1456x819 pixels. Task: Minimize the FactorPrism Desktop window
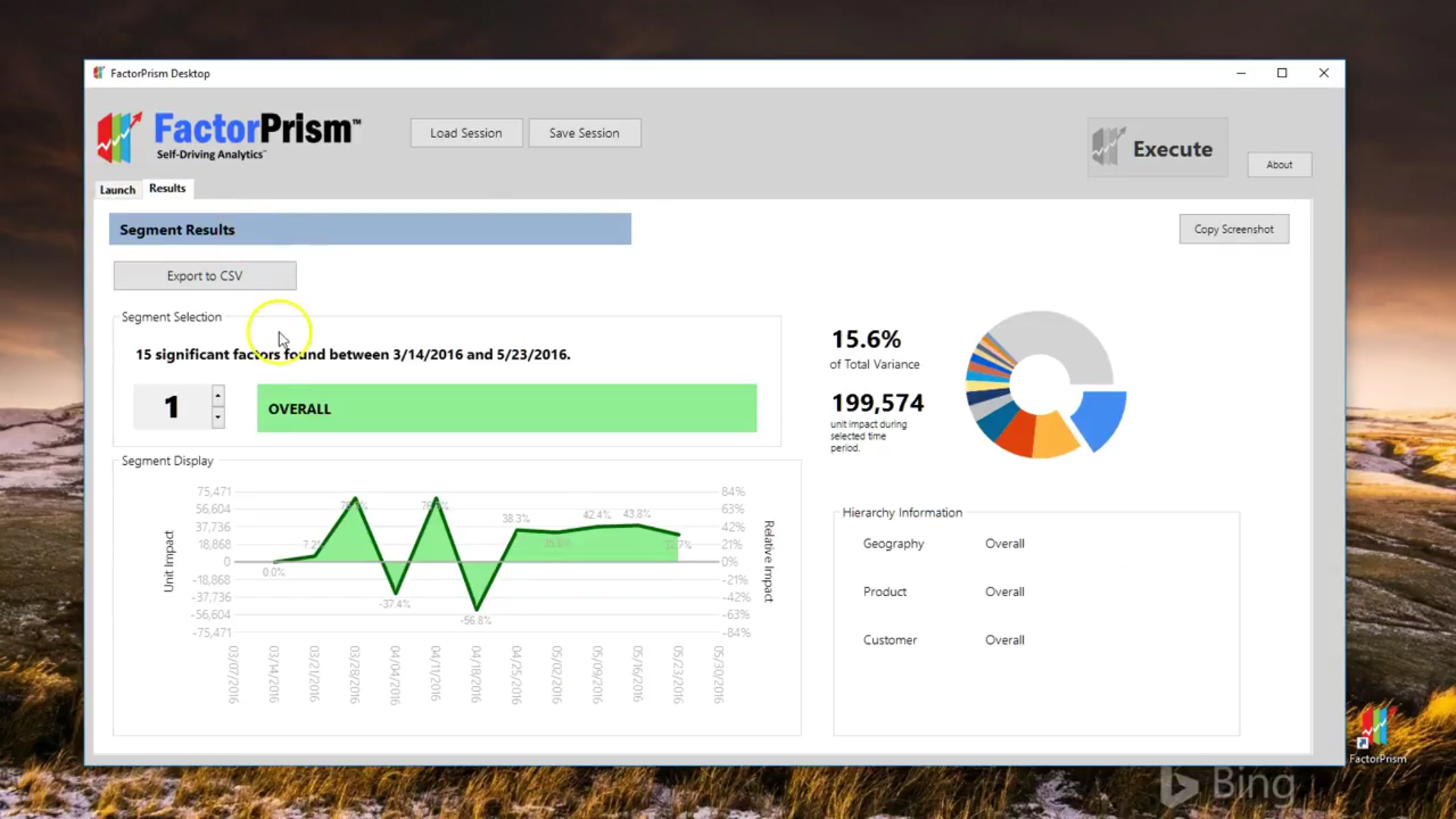point(1241,73)
